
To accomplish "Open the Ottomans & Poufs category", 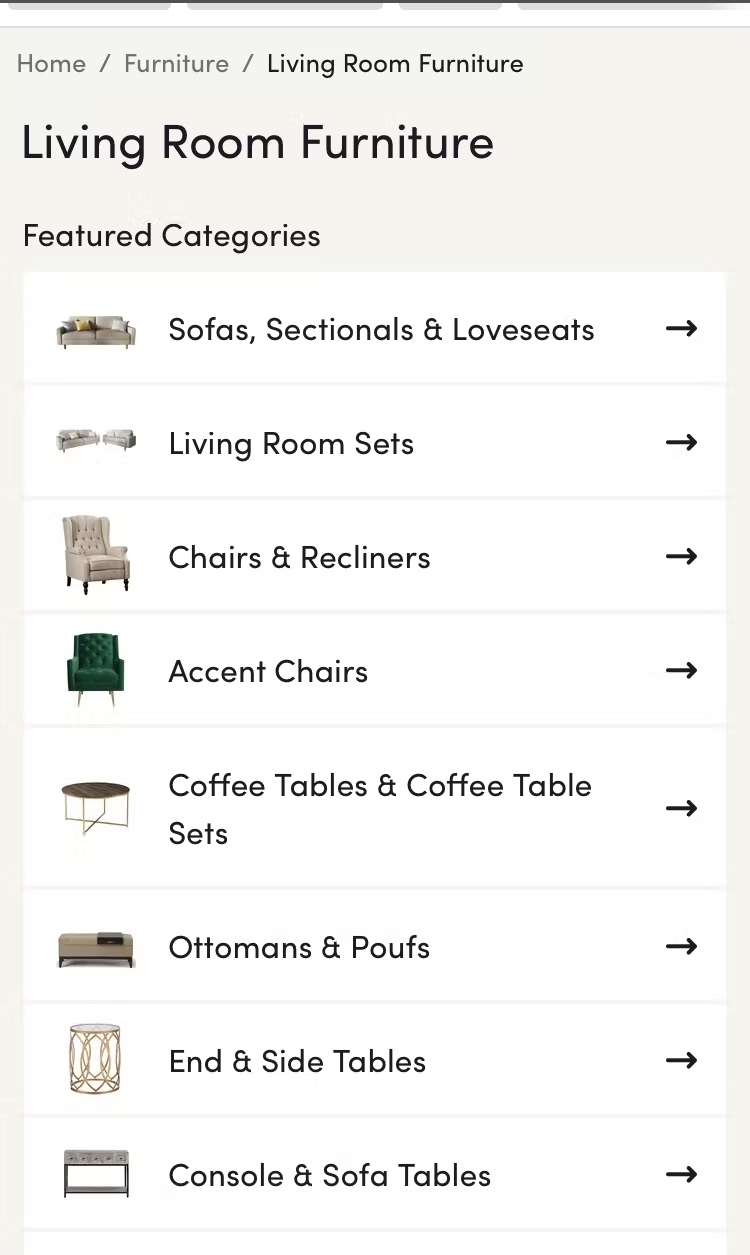I will tap(299, 947).
